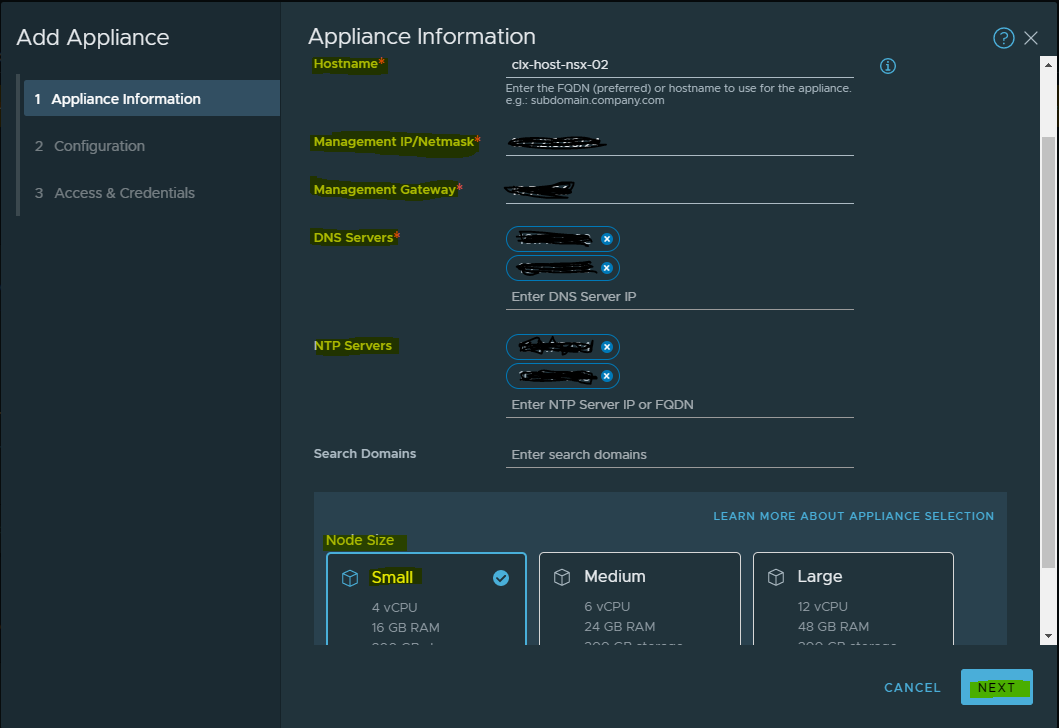Click the '12 vCPU' text
The image size is (1059, 728).
823,606
